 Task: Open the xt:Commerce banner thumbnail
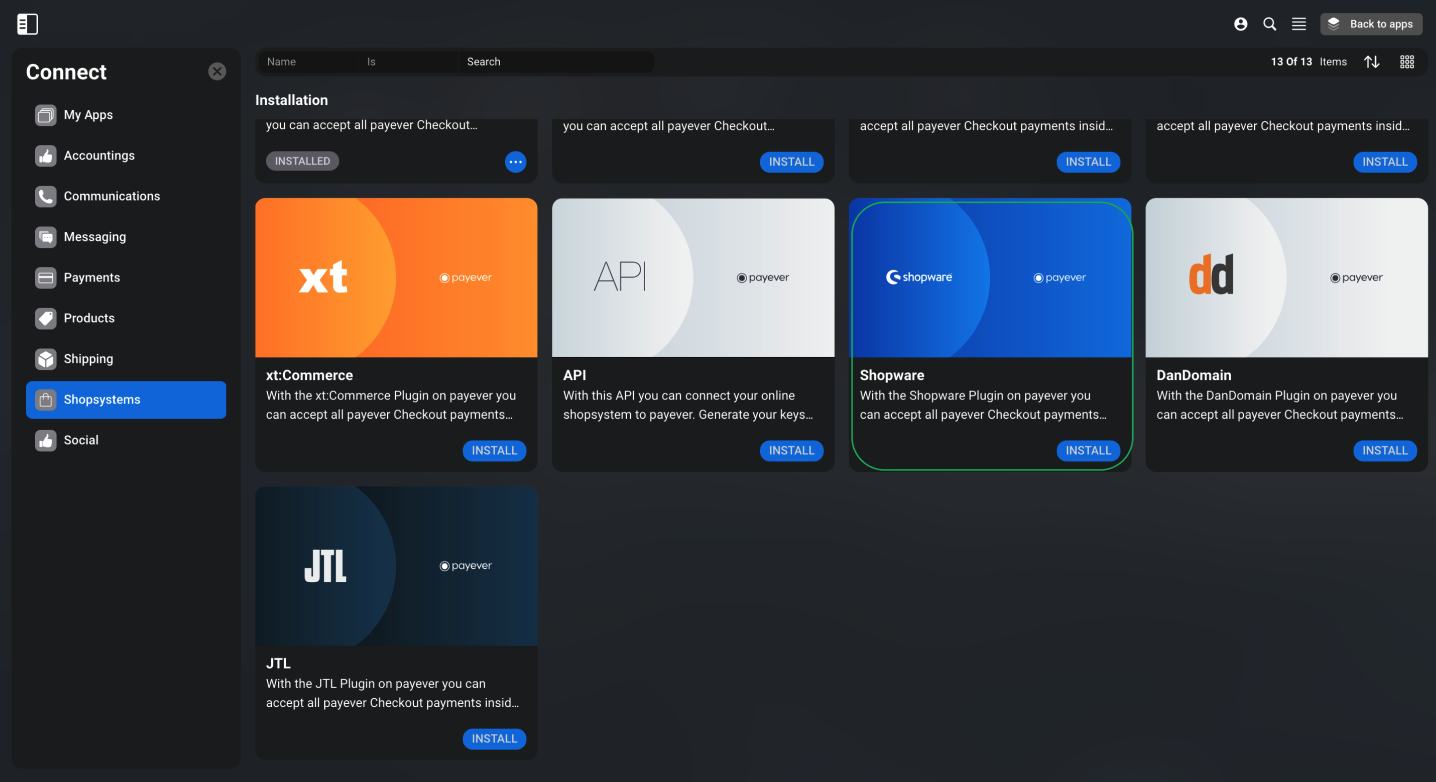[396, 278]
